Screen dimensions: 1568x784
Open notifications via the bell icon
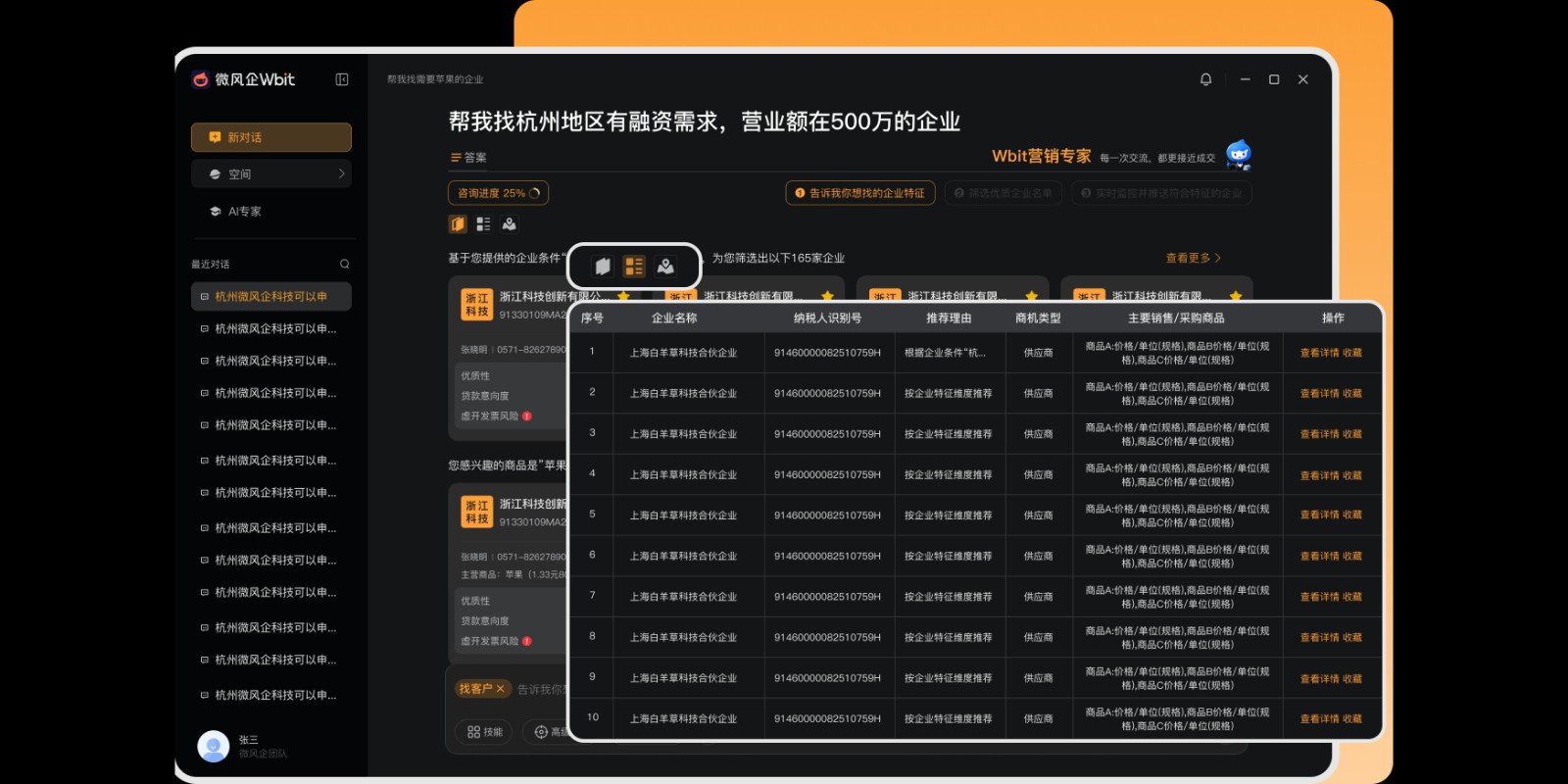pos(1205,79)
